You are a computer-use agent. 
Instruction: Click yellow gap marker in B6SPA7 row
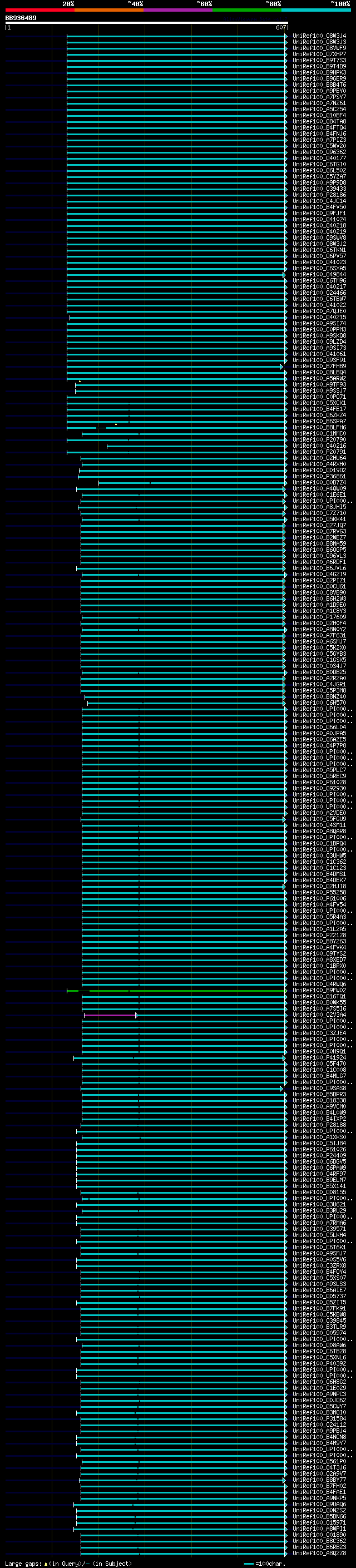116,424
